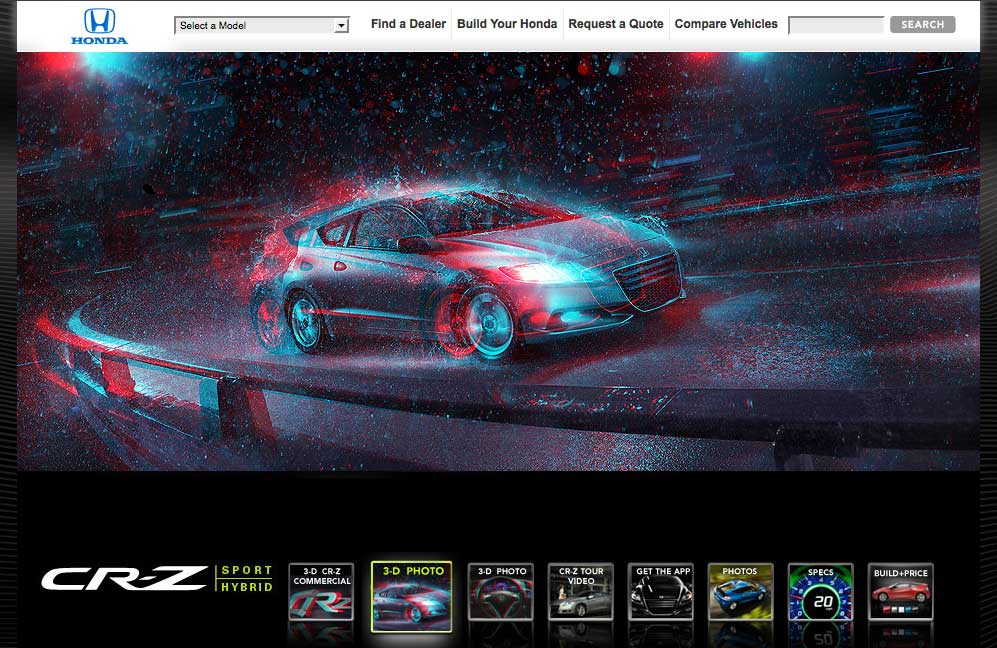The height and width of the screenshot is (648, 997).
Task: Choose Compare Vehicles in the header
Action: click(x=725, y=24)
